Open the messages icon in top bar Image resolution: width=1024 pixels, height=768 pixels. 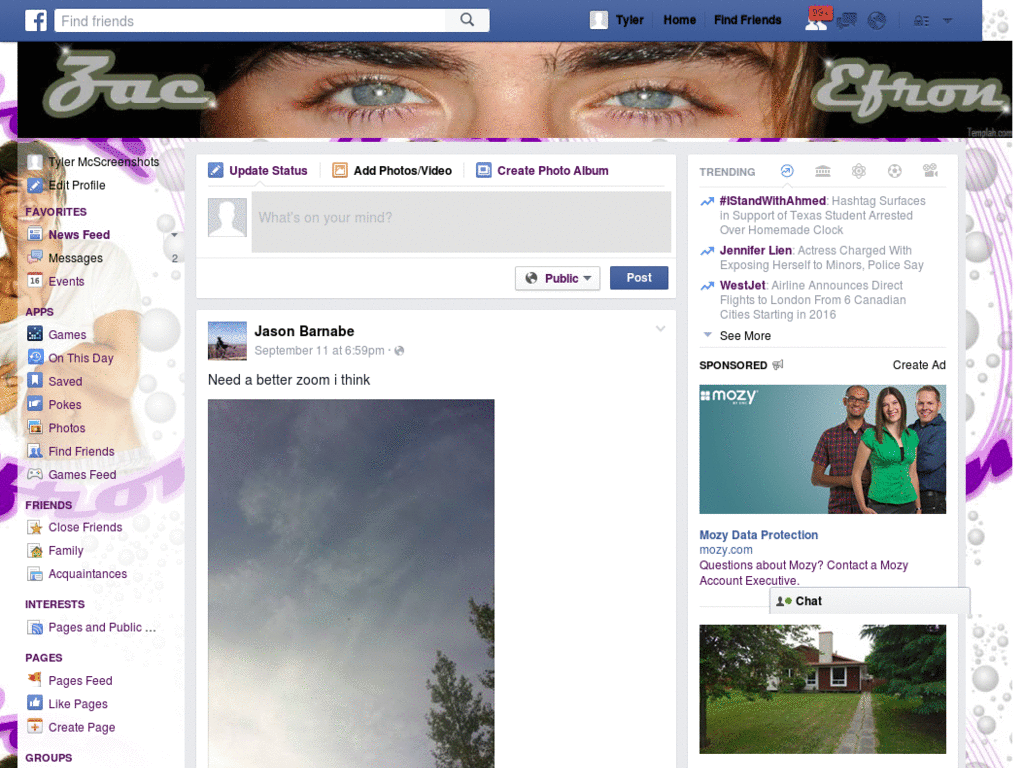click(x=847, y=21)
